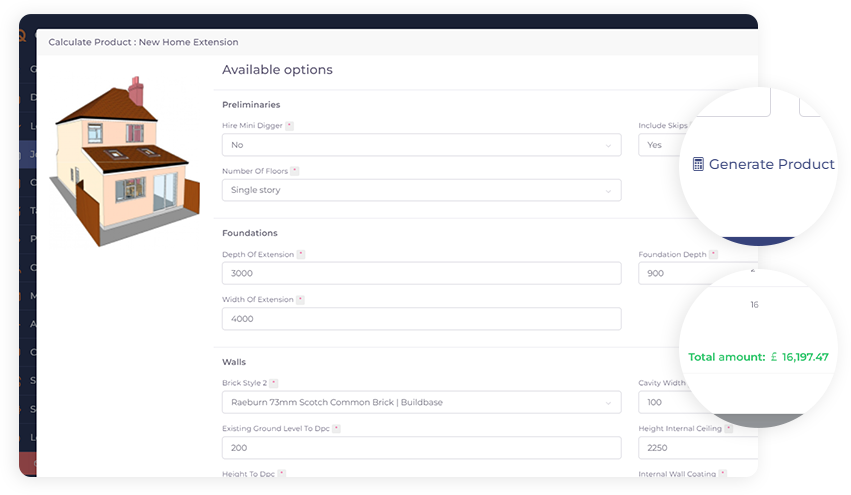
Task: Open the Hire Mini Digger dropdown
Action: (420, 145)
